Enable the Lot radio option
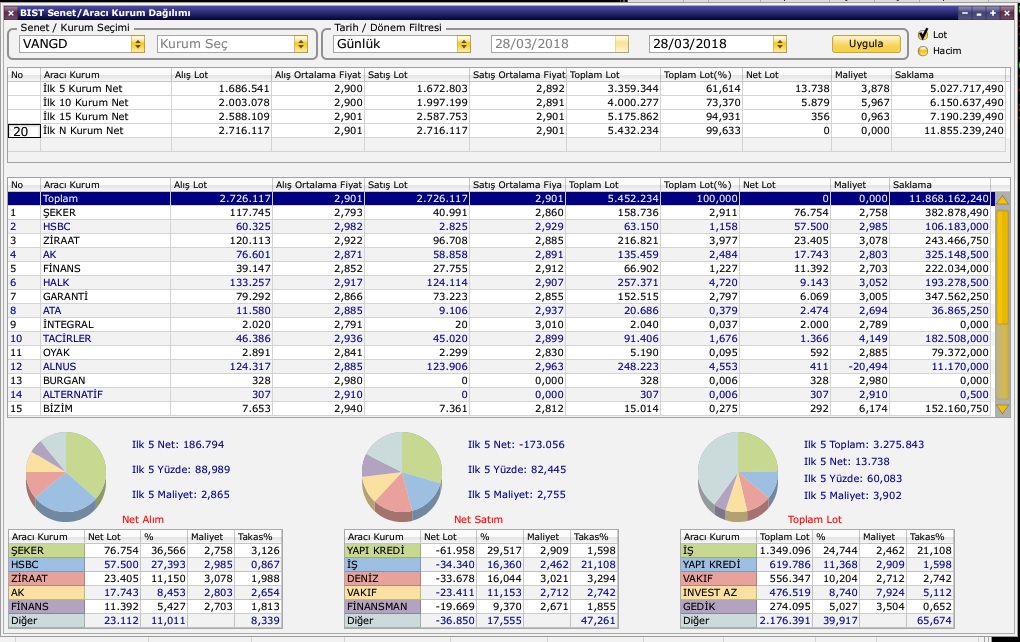The height and width of the screenshot is (642, 1020). click(923, 34)
